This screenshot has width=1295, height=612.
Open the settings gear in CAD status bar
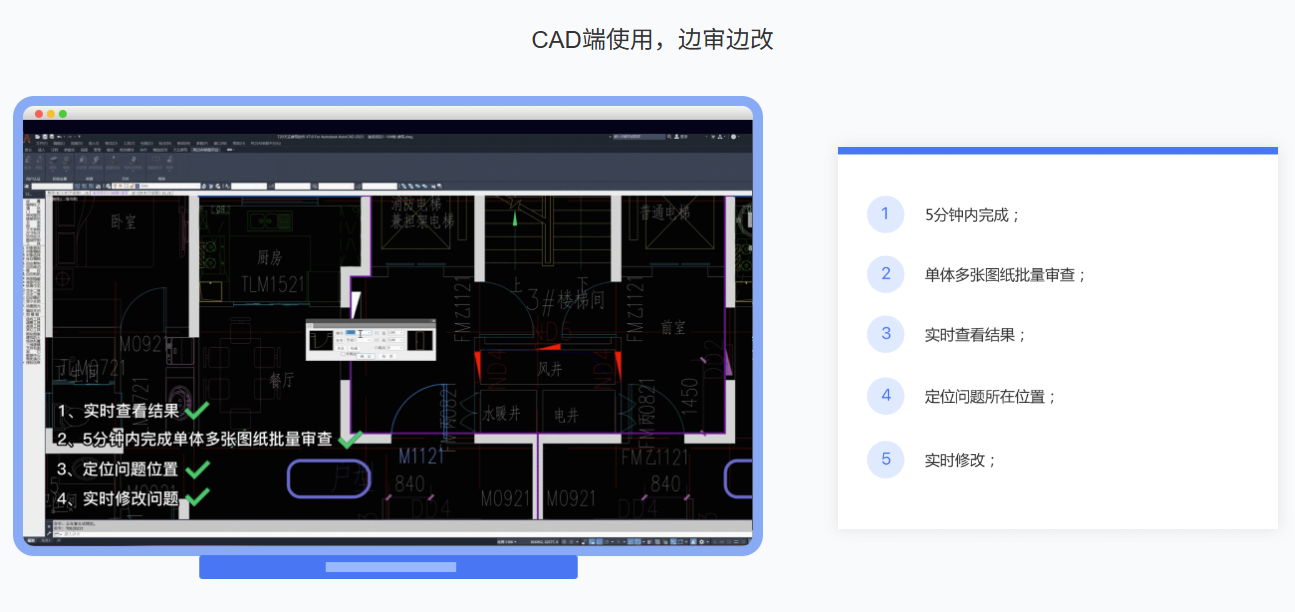click(702, 541)
